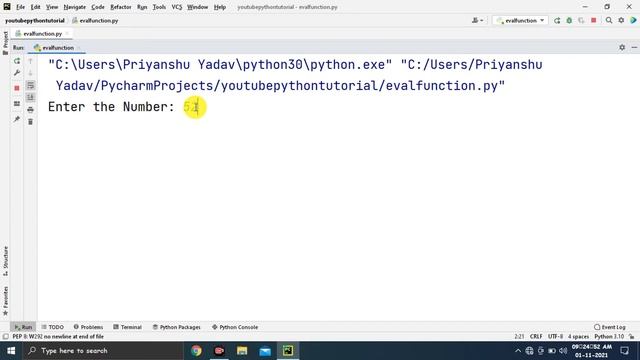
Task: Close the evalfunction.py editor tab
Action: coord(67,33)
